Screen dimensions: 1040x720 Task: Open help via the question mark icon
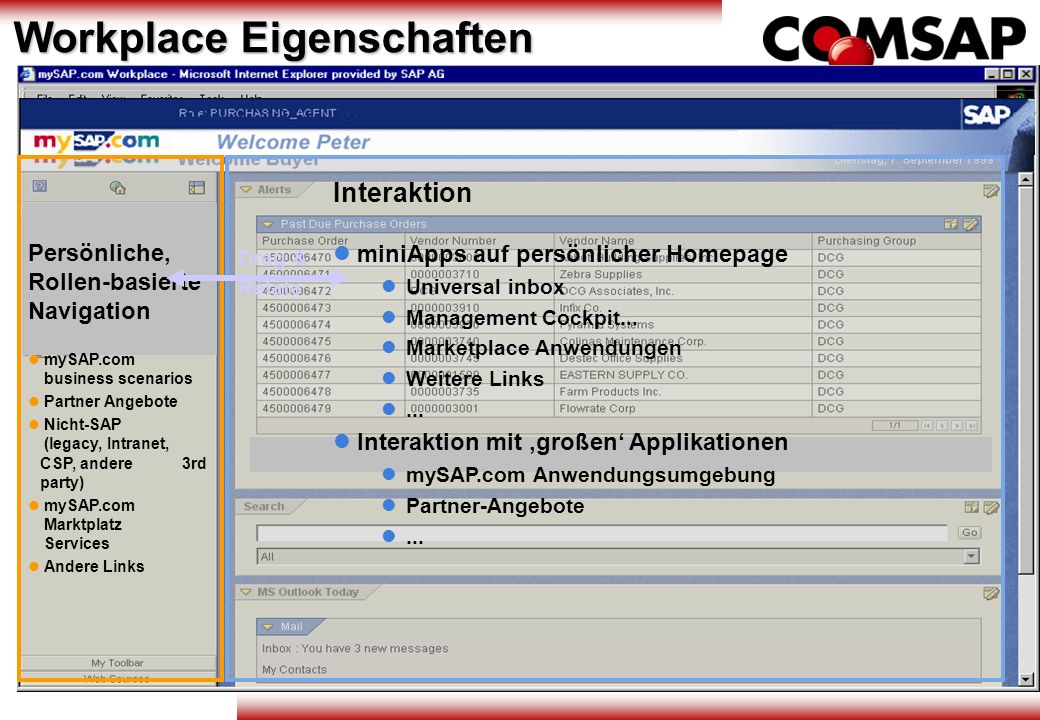40,186
